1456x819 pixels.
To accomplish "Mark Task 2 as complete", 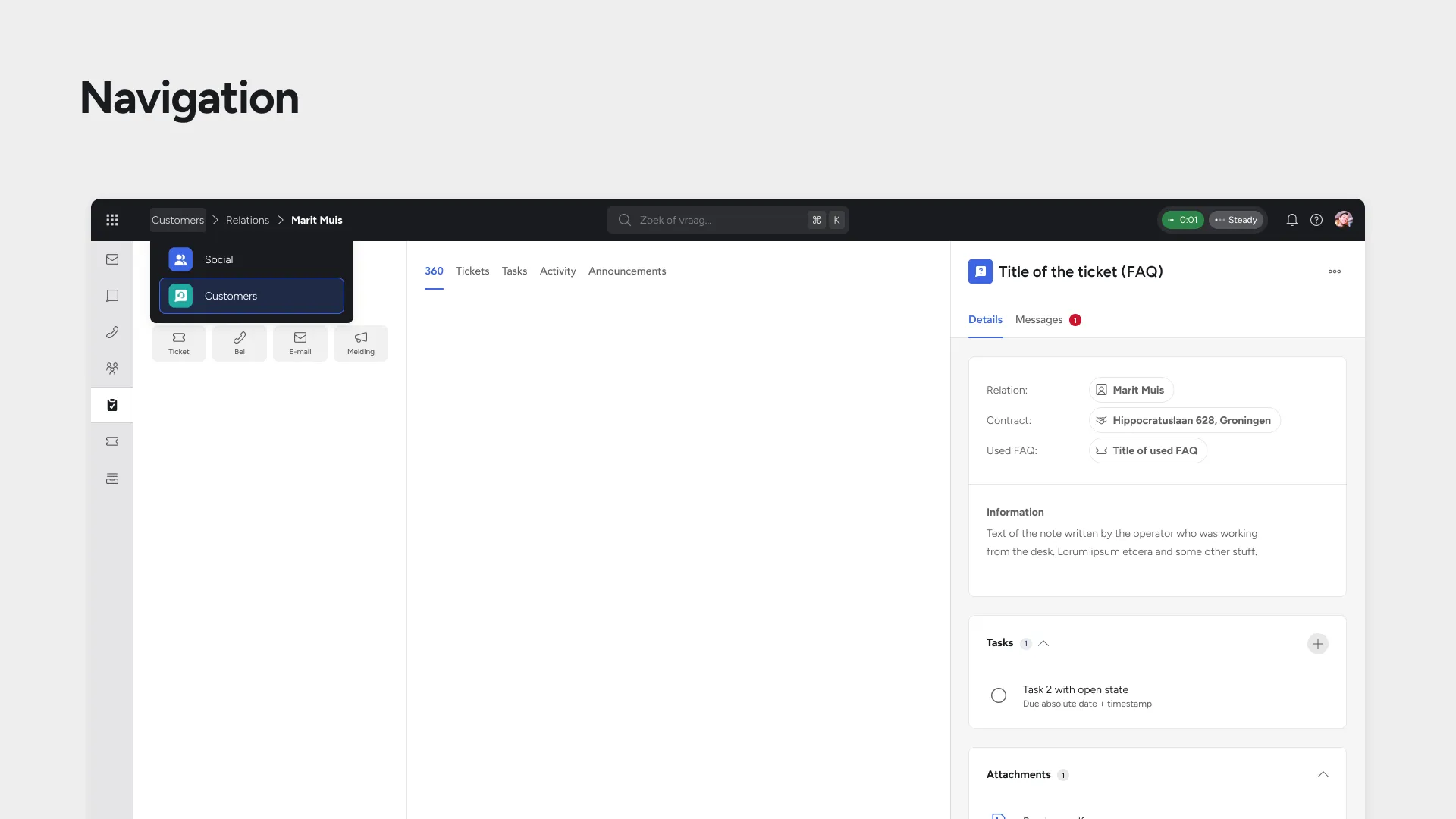I will point(998,695).
